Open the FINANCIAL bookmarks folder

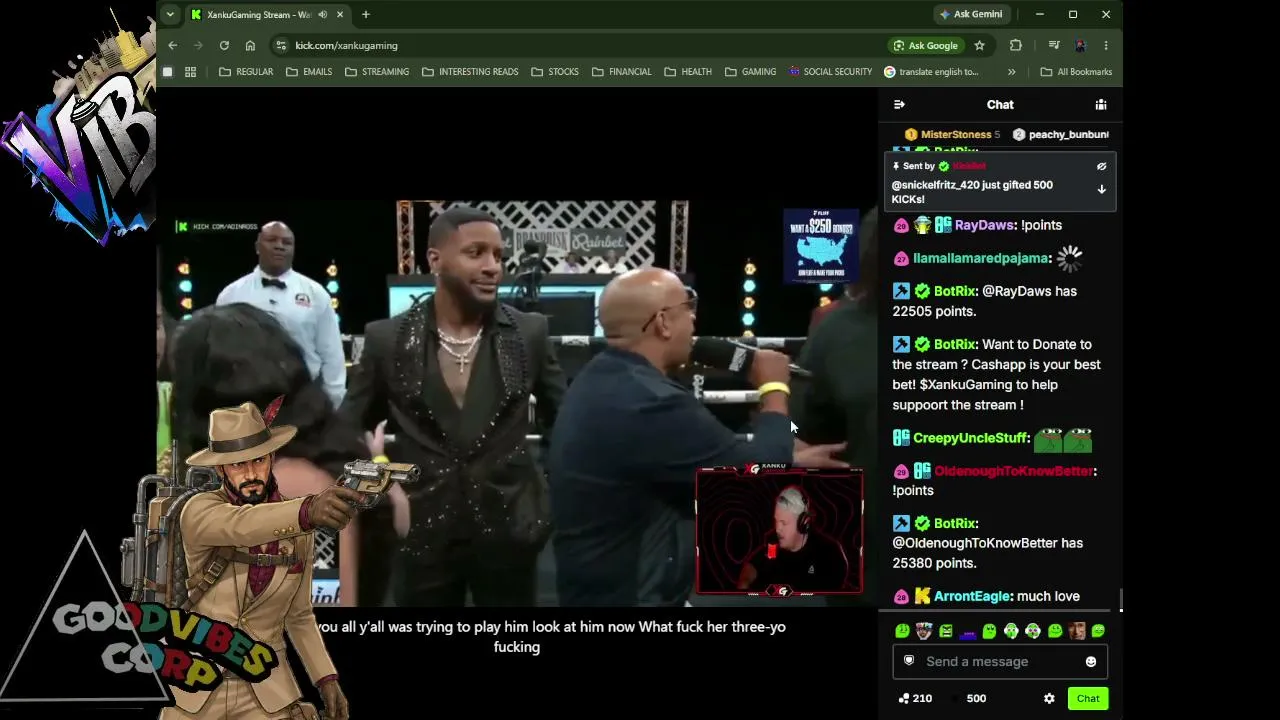pos(621,72)
